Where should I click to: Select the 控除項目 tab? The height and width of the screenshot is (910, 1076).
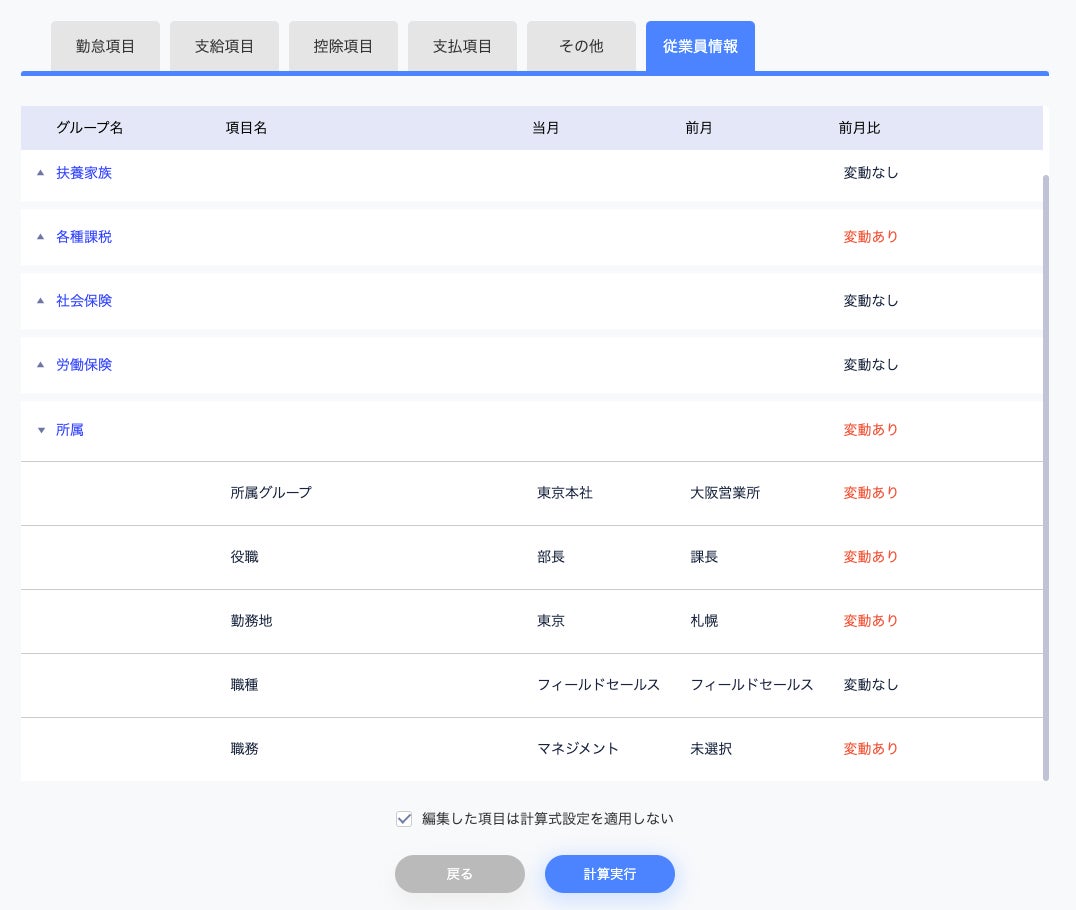[343, 46]
